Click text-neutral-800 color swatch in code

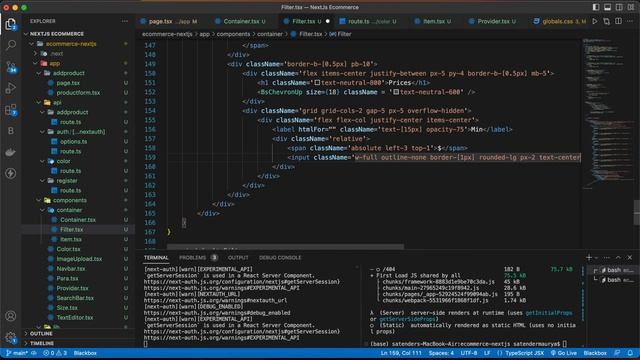point(317,83)
